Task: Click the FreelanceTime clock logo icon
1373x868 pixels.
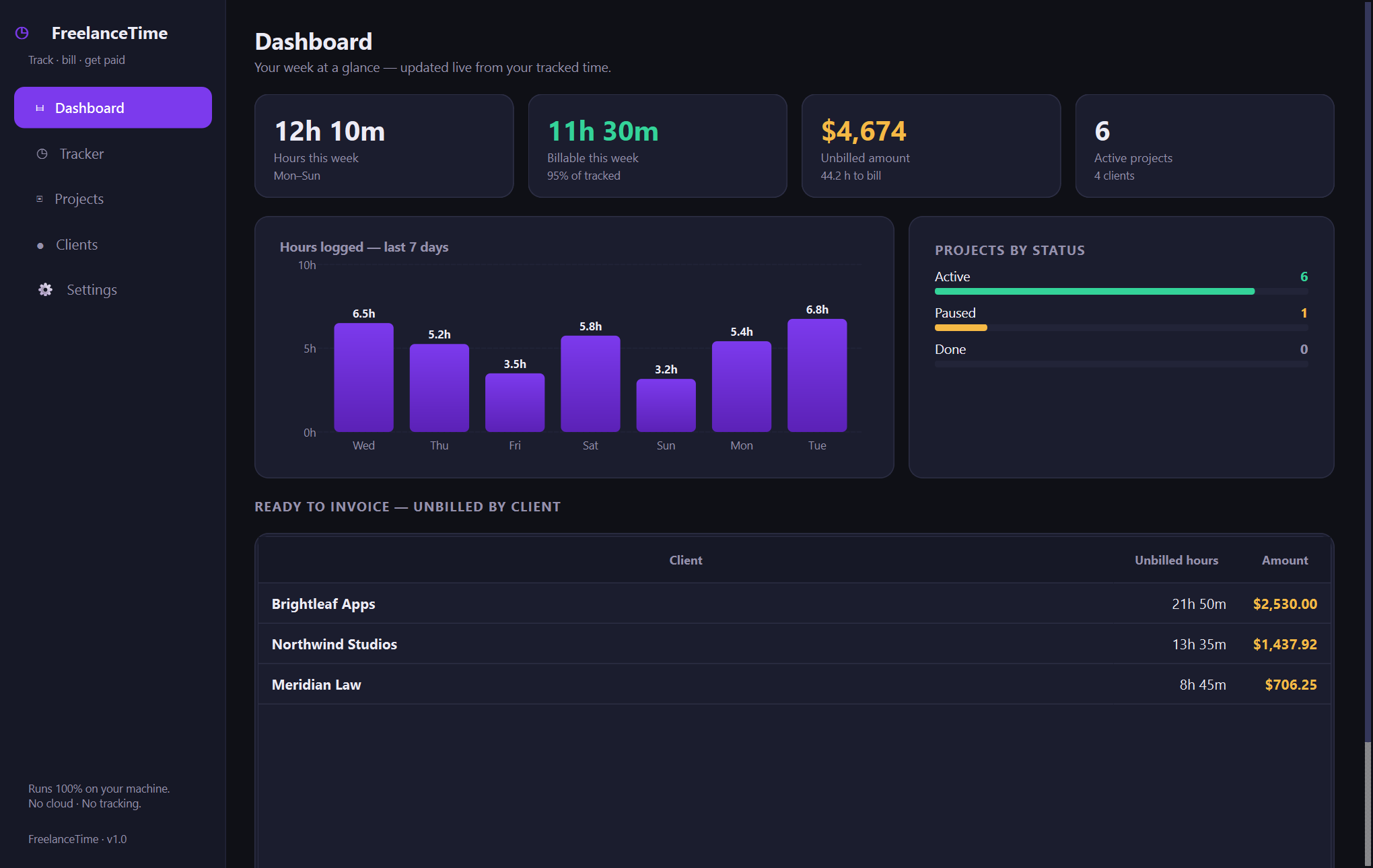Action: (22, 33)
